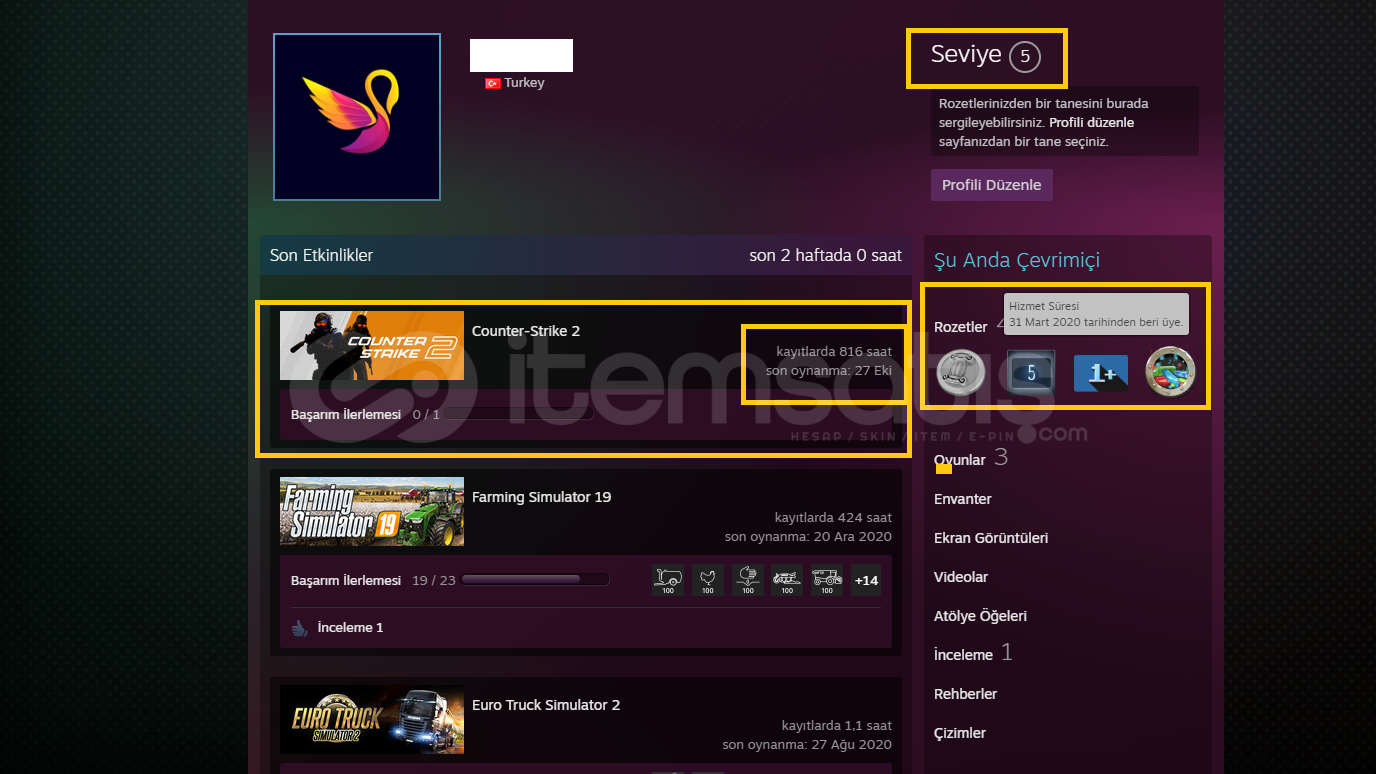View the combine harvester achievement icon
Screen dimensions: 1376x774
827,580
